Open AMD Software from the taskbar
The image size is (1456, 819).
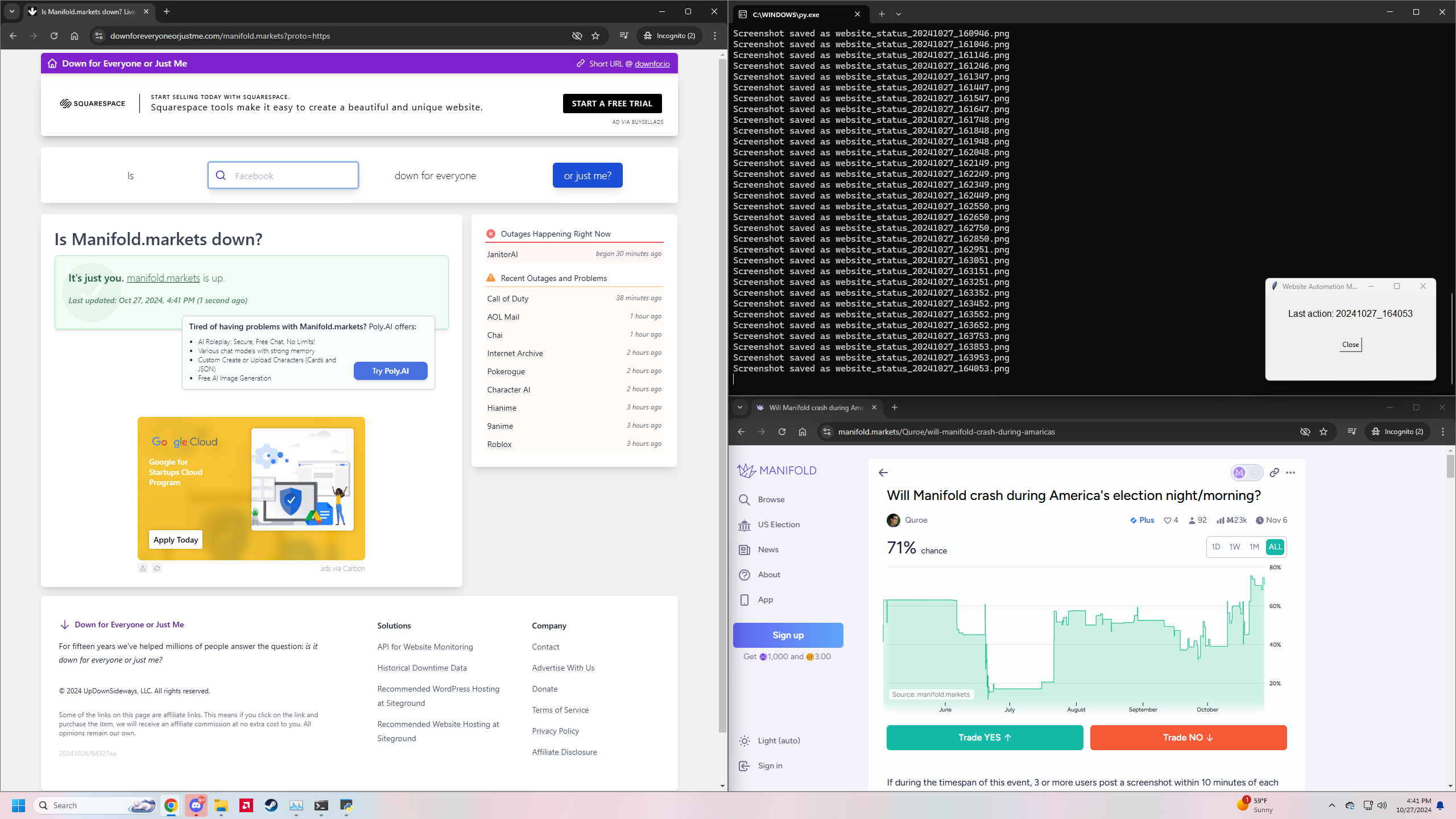pos(246,805)
